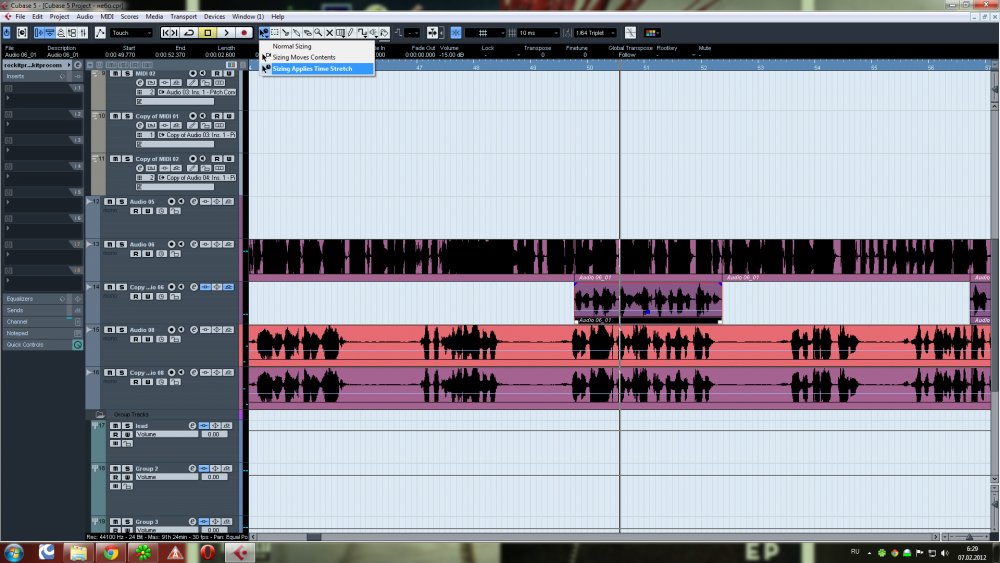
Task: Open the Quick Controls inspector section
Action: click(42, 344)
